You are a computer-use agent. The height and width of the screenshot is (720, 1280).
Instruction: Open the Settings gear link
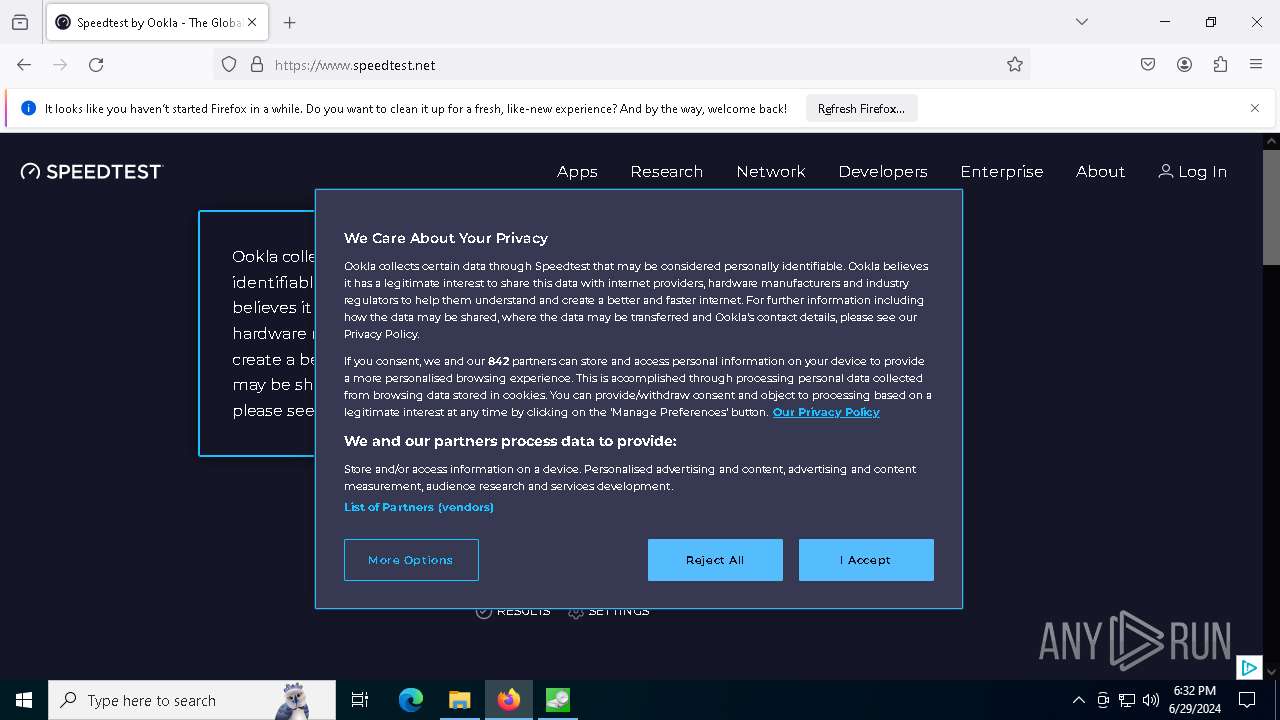click(x=608, y=611)
